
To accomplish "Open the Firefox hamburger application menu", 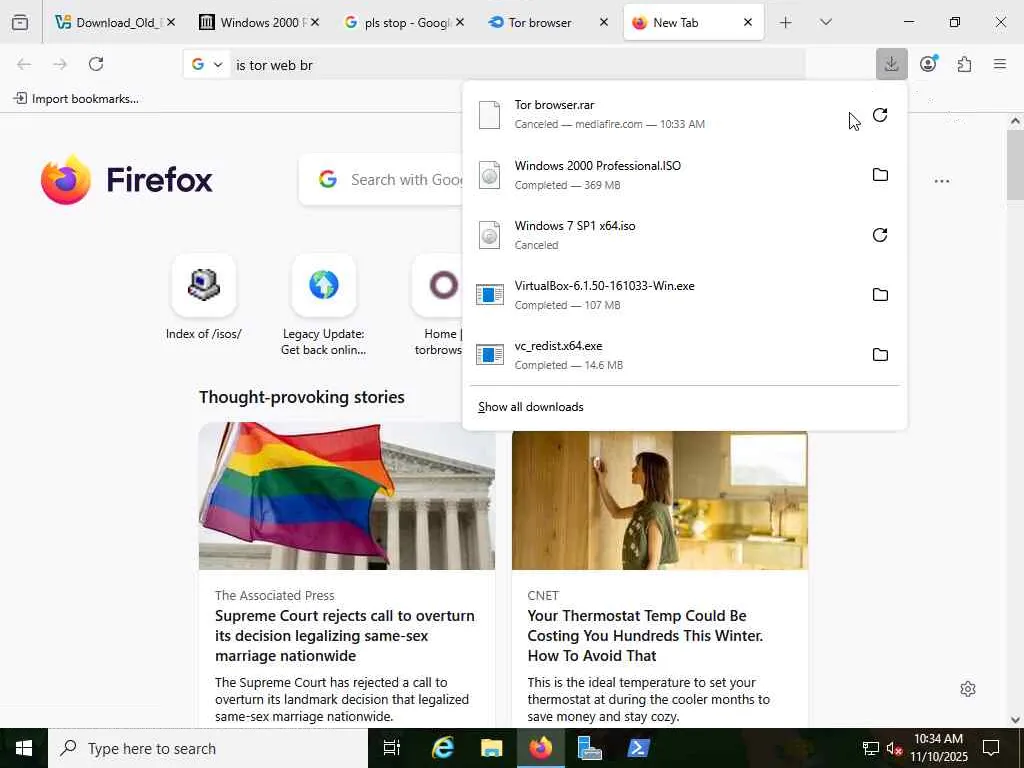I will pos(1000,64).
